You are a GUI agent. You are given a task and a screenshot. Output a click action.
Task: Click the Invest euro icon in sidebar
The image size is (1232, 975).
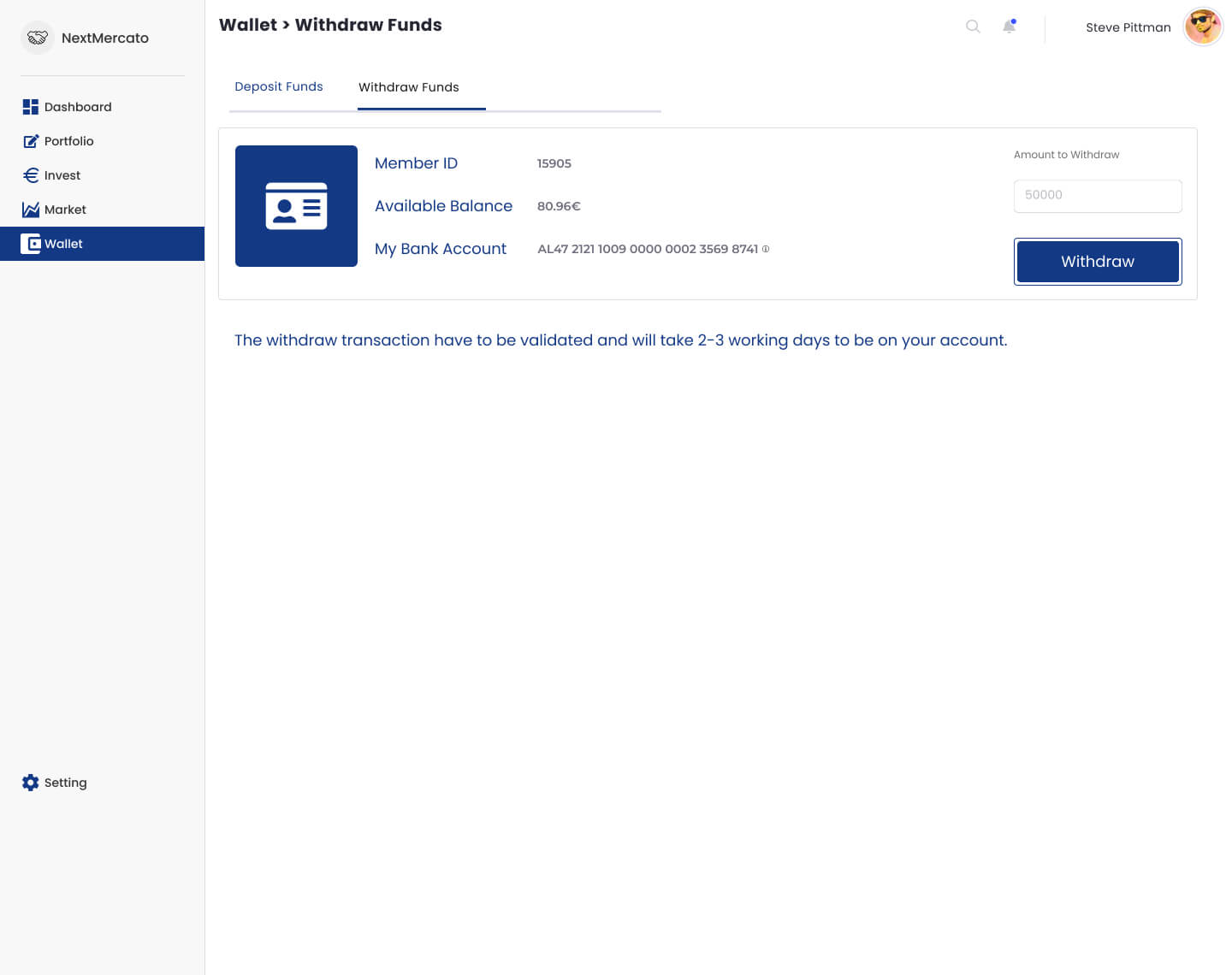[31, 175]
